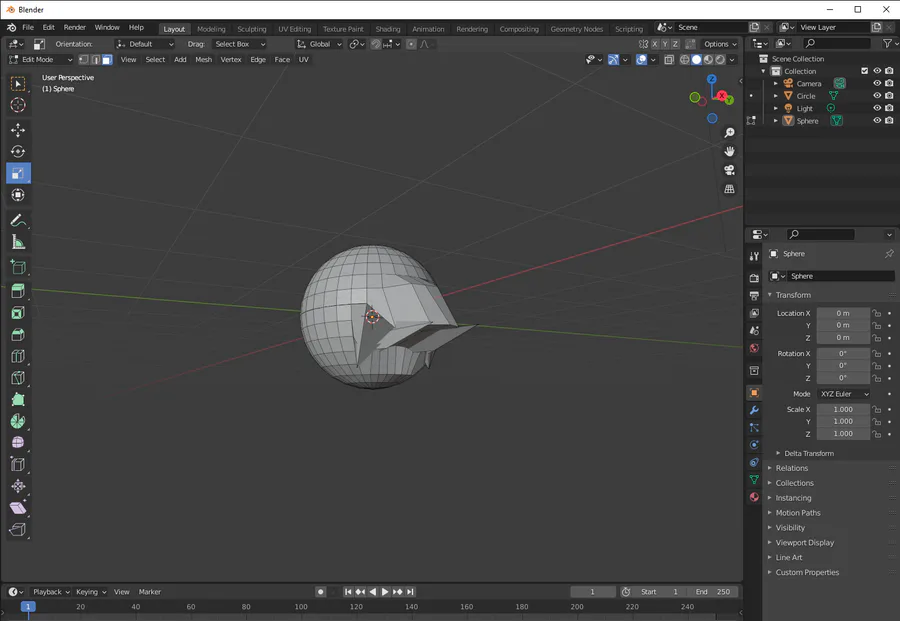The width and height of the screenshot is (900, 621).
Task: Select the Shear tool
Action: pos(18,508)
